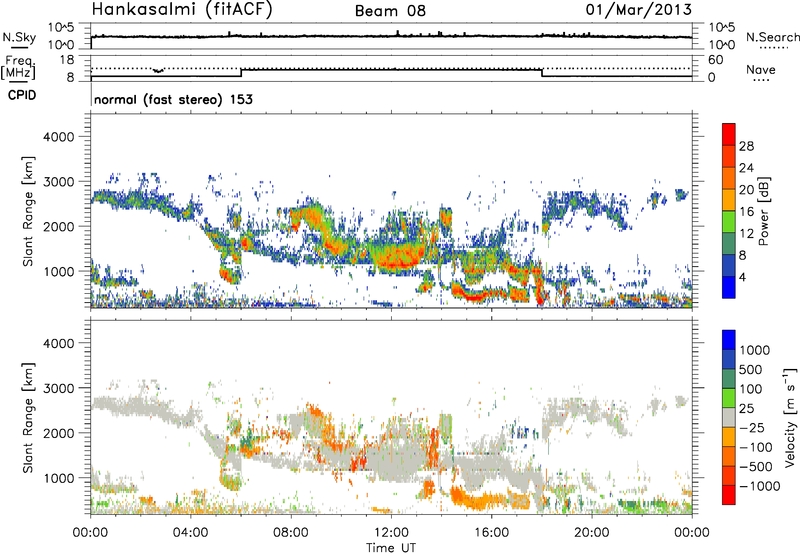
Task: Pick the red -1000 m/s velocity swatch
Action: pyautogui.click(x=729, y=495)
